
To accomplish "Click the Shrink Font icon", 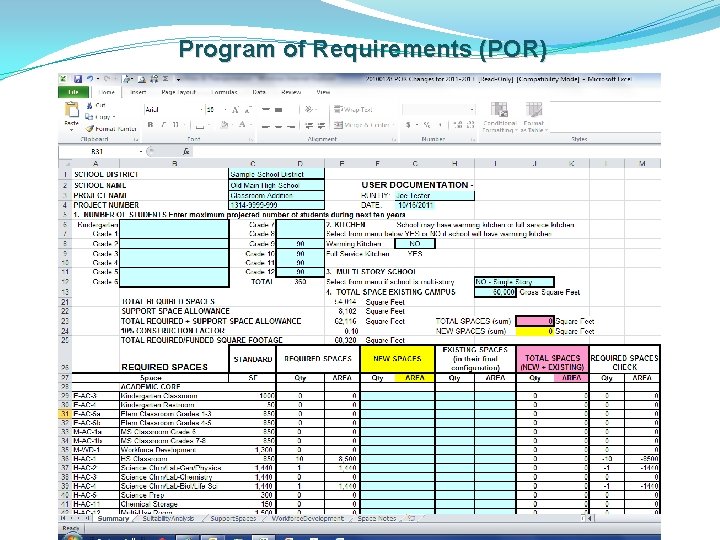I will (x=248, y=110).
